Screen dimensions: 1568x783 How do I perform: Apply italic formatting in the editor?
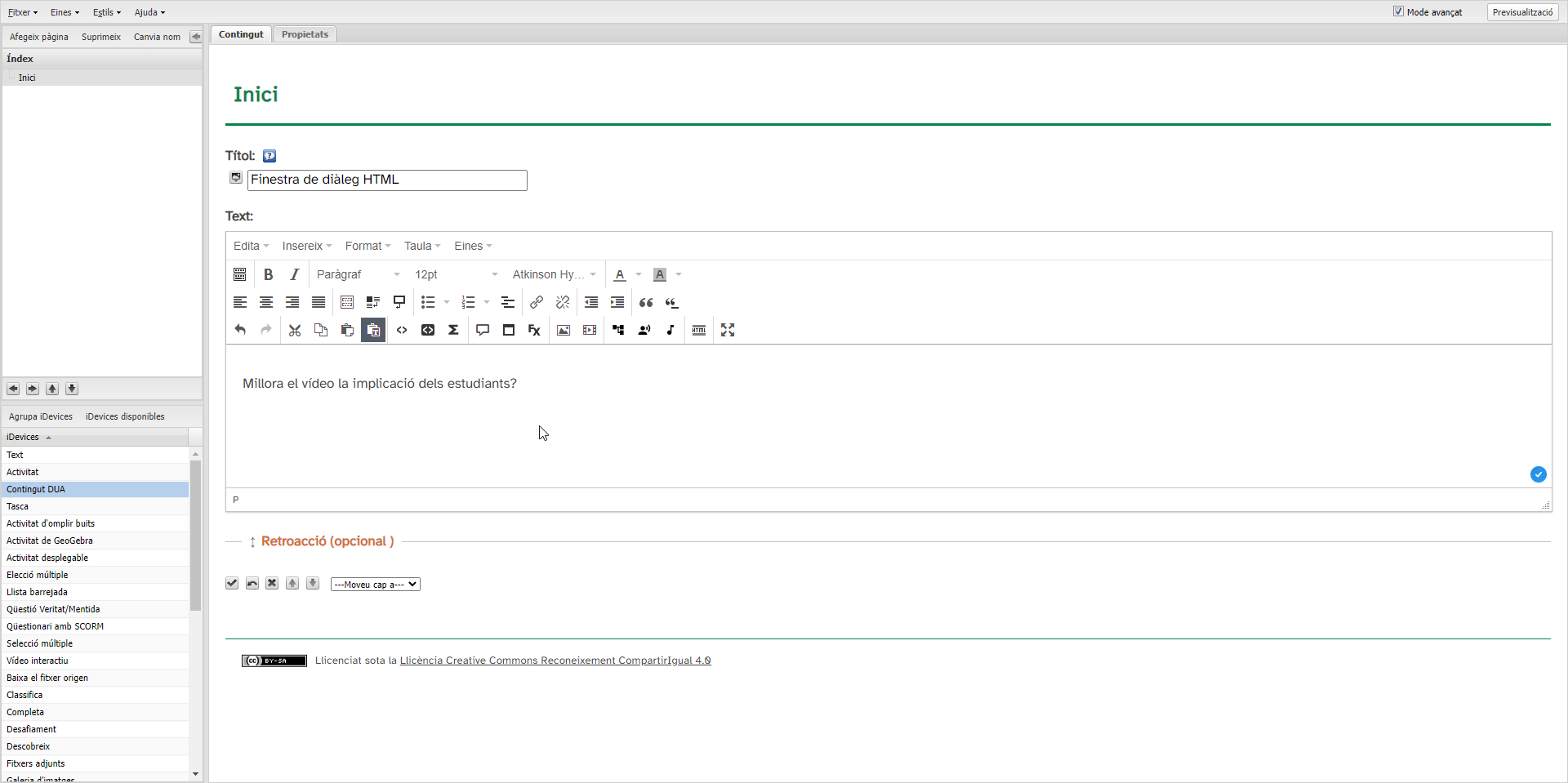point(294,274)
